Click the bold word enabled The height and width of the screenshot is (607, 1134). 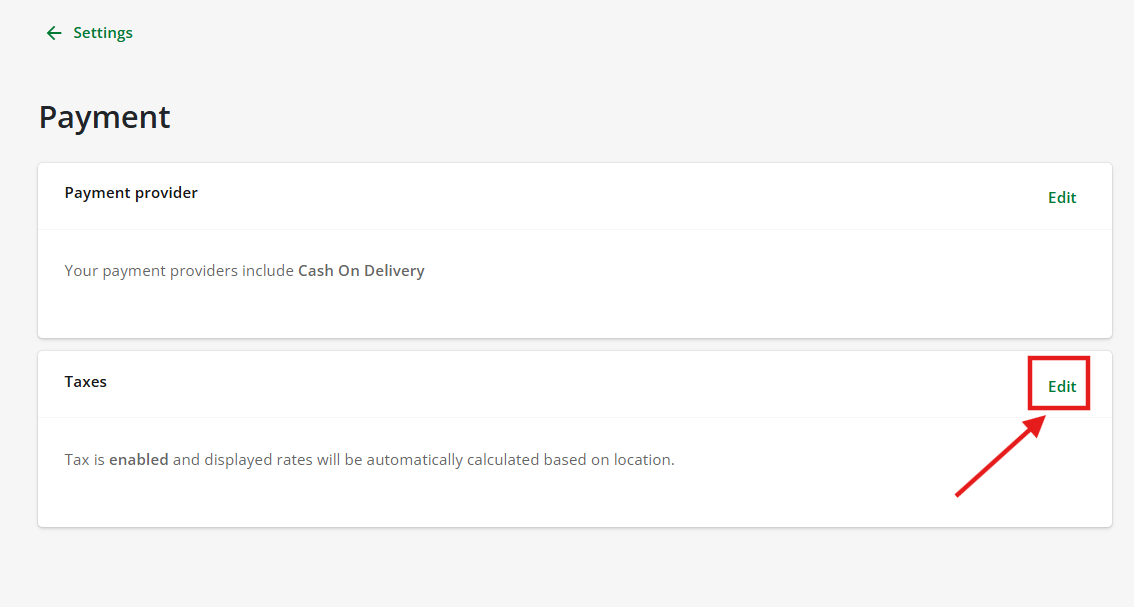139,459
